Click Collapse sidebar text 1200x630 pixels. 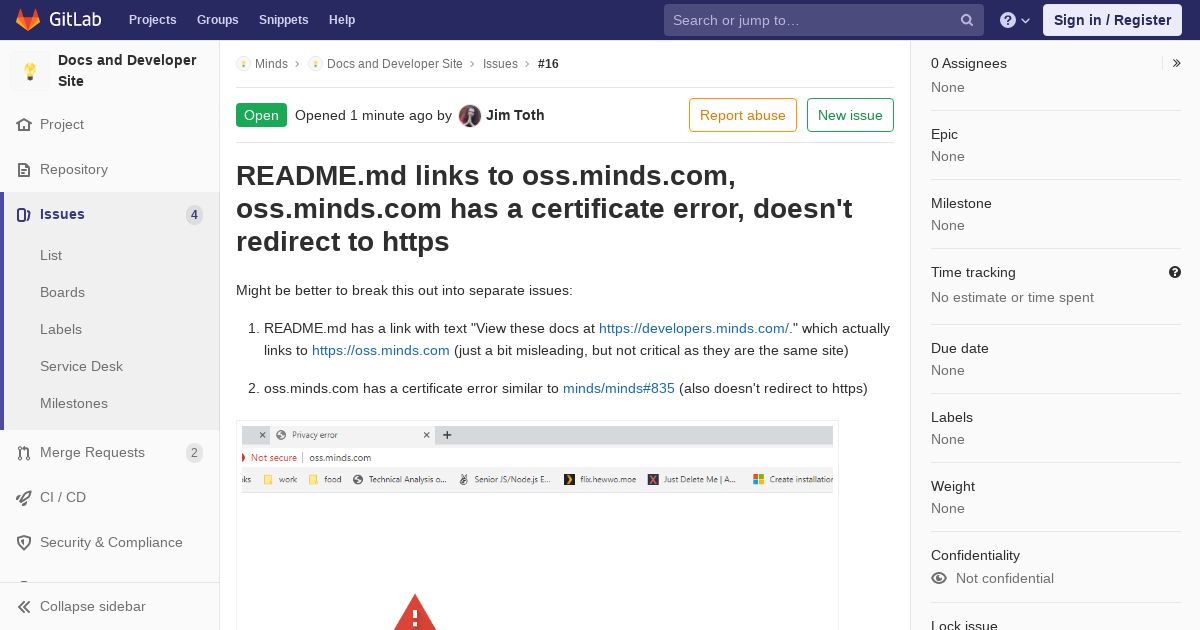point(93,607)
